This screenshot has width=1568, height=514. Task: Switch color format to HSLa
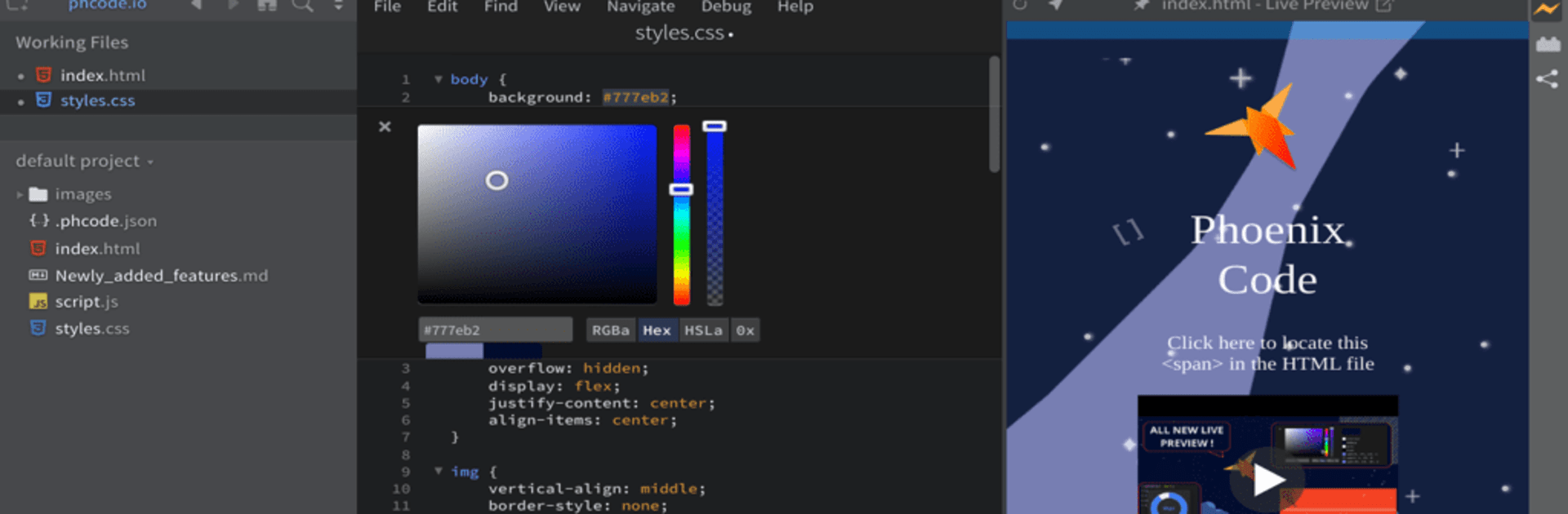703,330
